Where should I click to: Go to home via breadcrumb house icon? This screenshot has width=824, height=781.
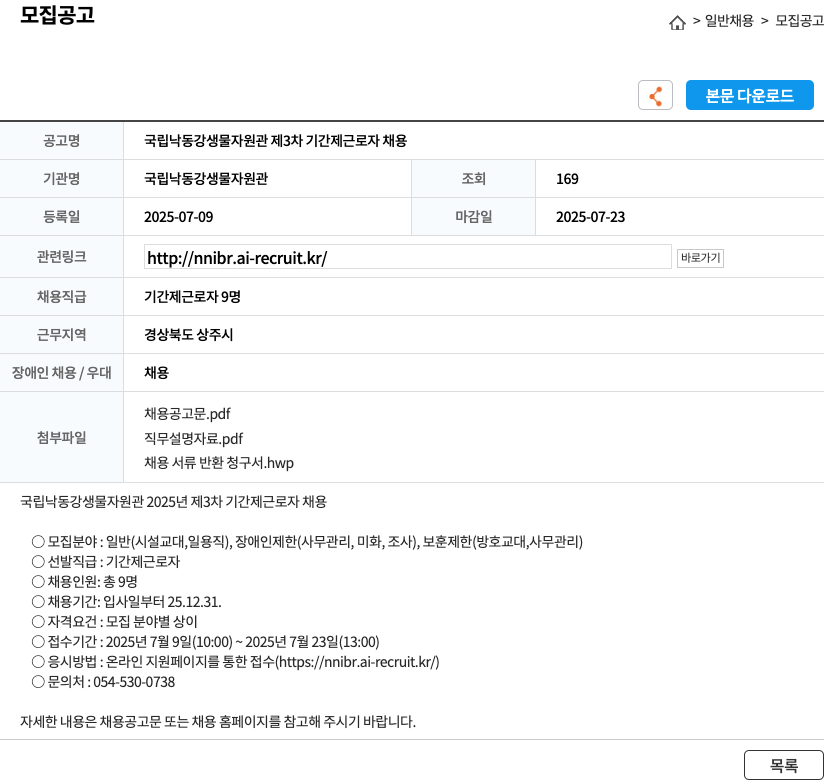click(677, 23)
